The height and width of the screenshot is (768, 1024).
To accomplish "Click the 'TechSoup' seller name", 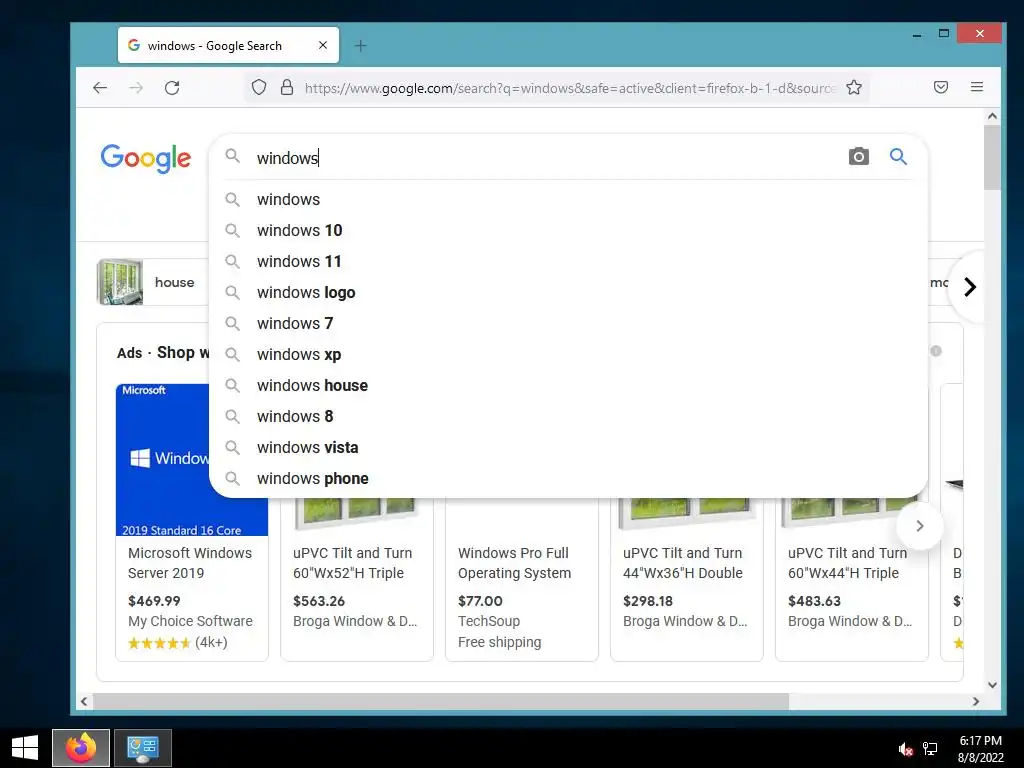I will point(489,621).
